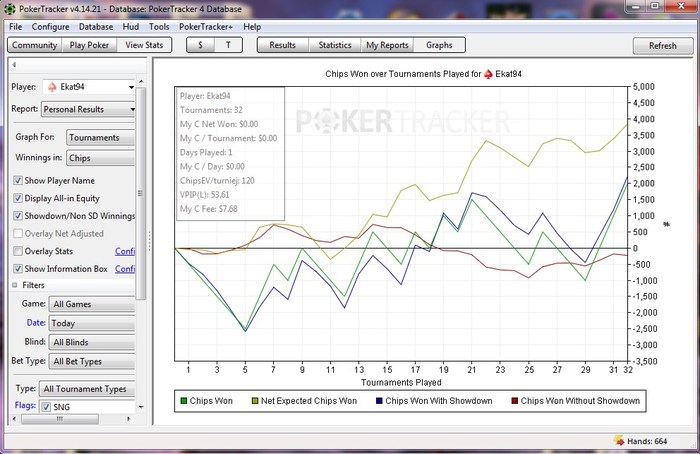Toggle Showdown/Non SD Winnings checkbox

tap(18, 216)
